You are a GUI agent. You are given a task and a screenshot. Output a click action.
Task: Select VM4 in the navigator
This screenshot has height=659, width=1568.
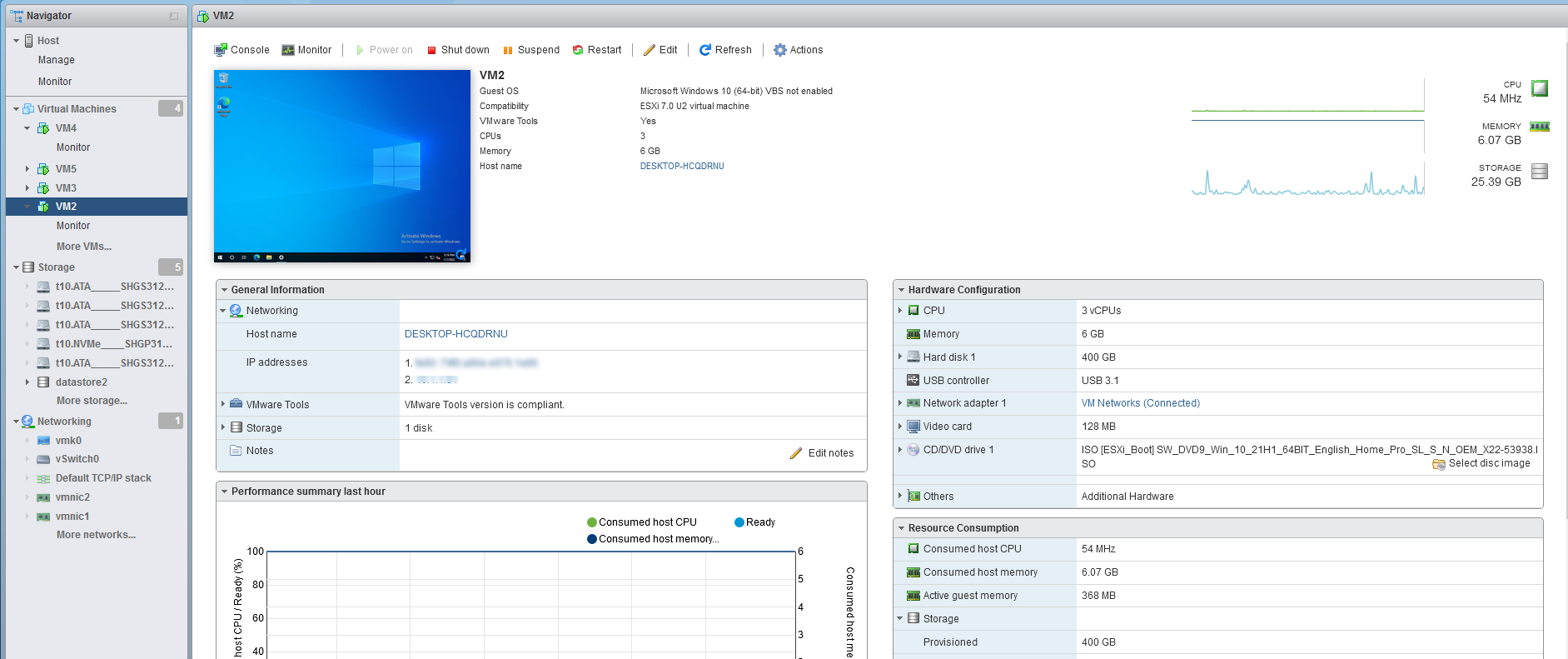click(x=66, y=128)
